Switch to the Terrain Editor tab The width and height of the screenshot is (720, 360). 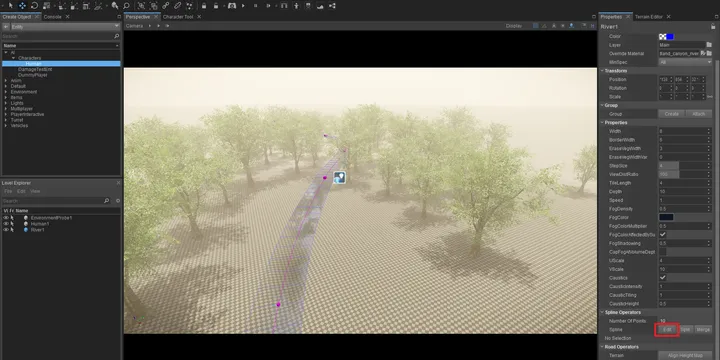648,17
